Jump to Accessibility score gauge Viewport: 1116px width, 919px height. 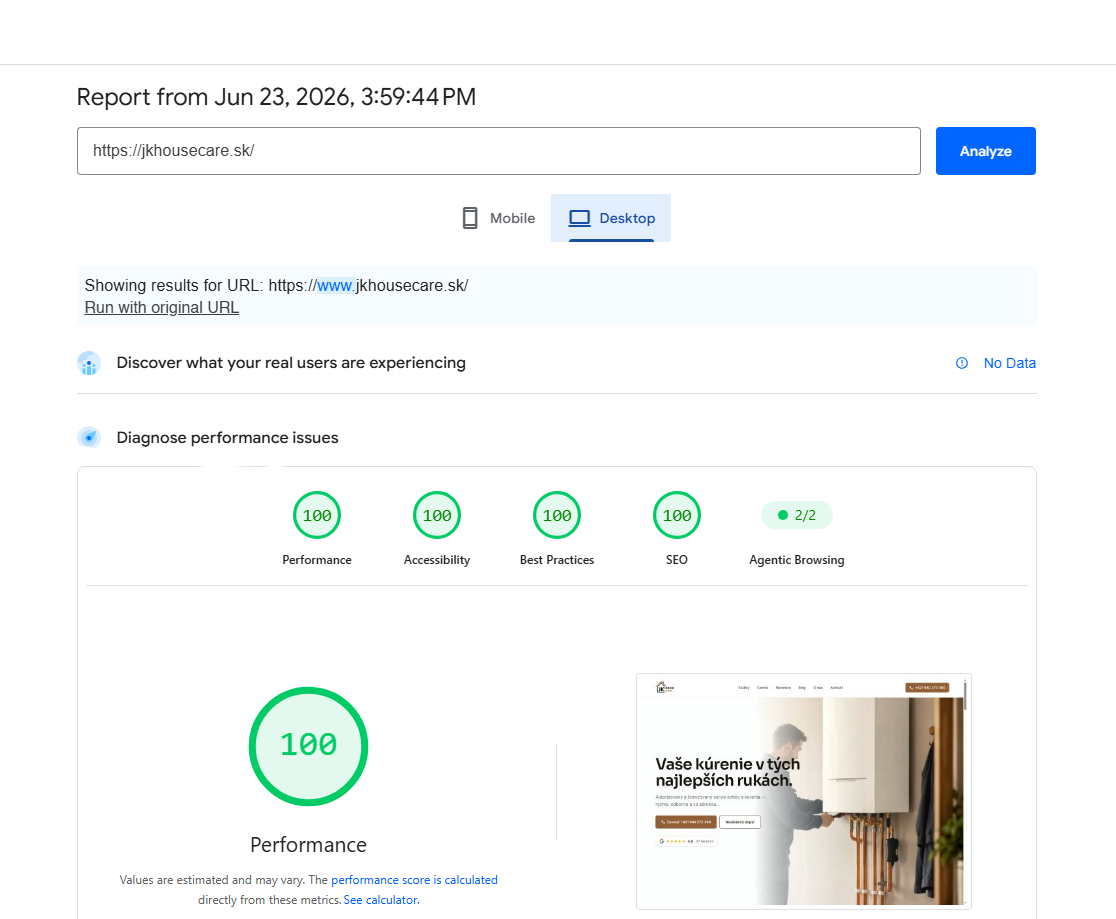tap(437, 515)
